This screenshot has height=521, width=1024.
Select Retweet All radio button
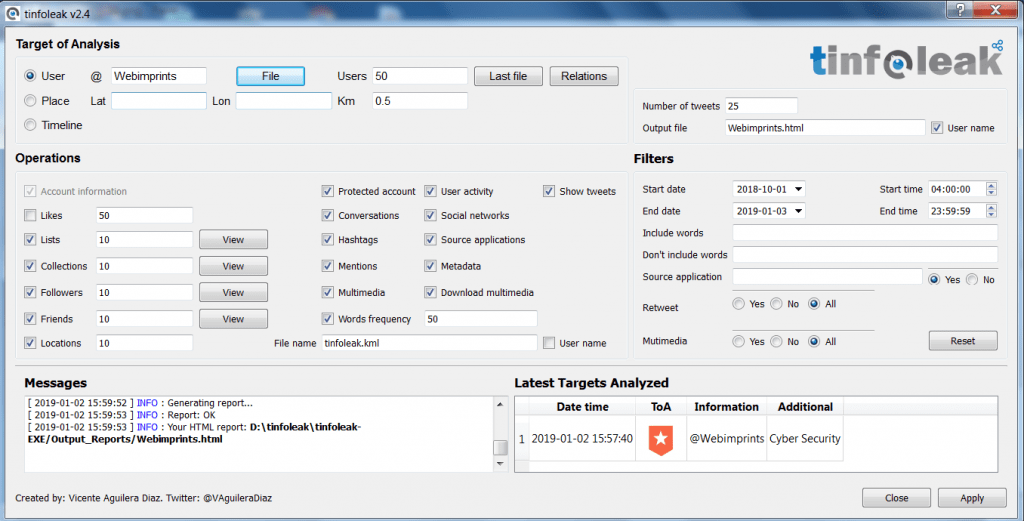814,304
